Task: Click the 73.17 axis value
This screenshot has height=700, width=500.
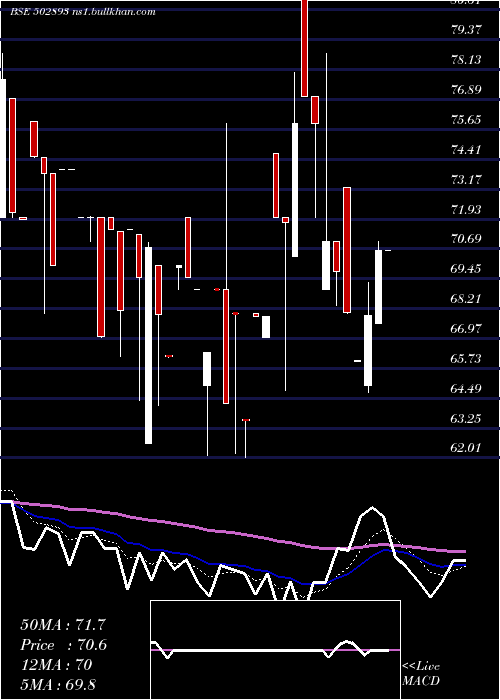Action: [466, 179]
